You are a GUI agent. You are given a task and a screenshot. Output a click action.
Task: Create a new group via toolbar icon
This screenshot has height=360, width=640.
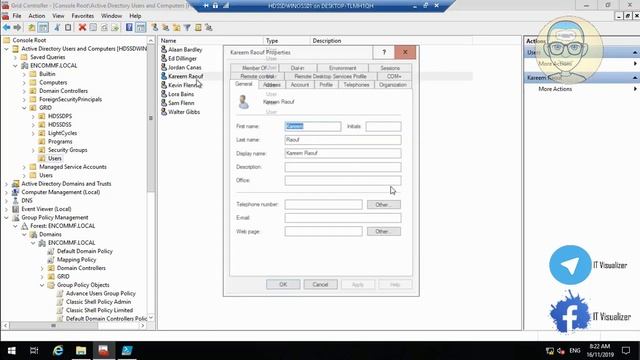[165, 27]
